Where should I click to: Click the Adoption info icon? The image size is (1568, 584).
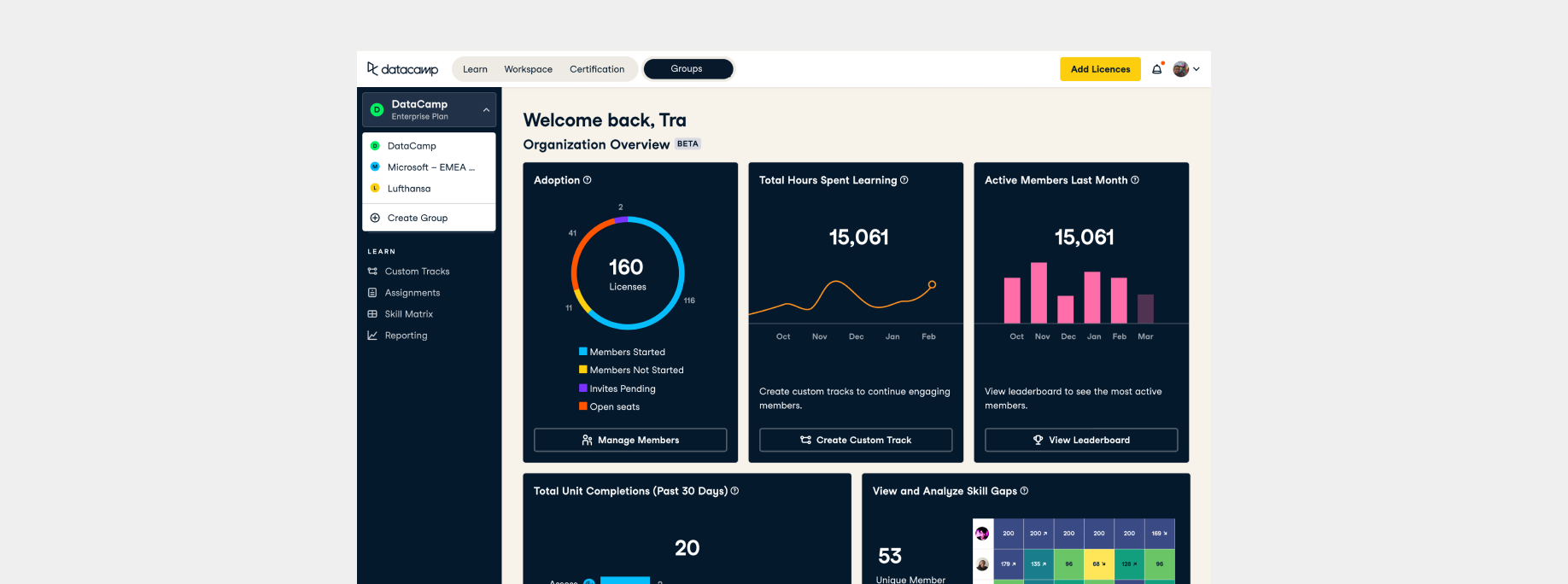pos(588,180)
